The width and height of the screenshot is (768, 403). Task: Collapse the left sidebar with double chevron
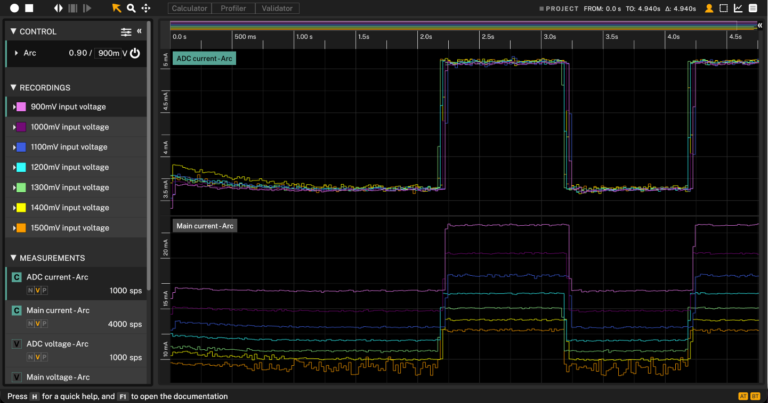point(139,31)
